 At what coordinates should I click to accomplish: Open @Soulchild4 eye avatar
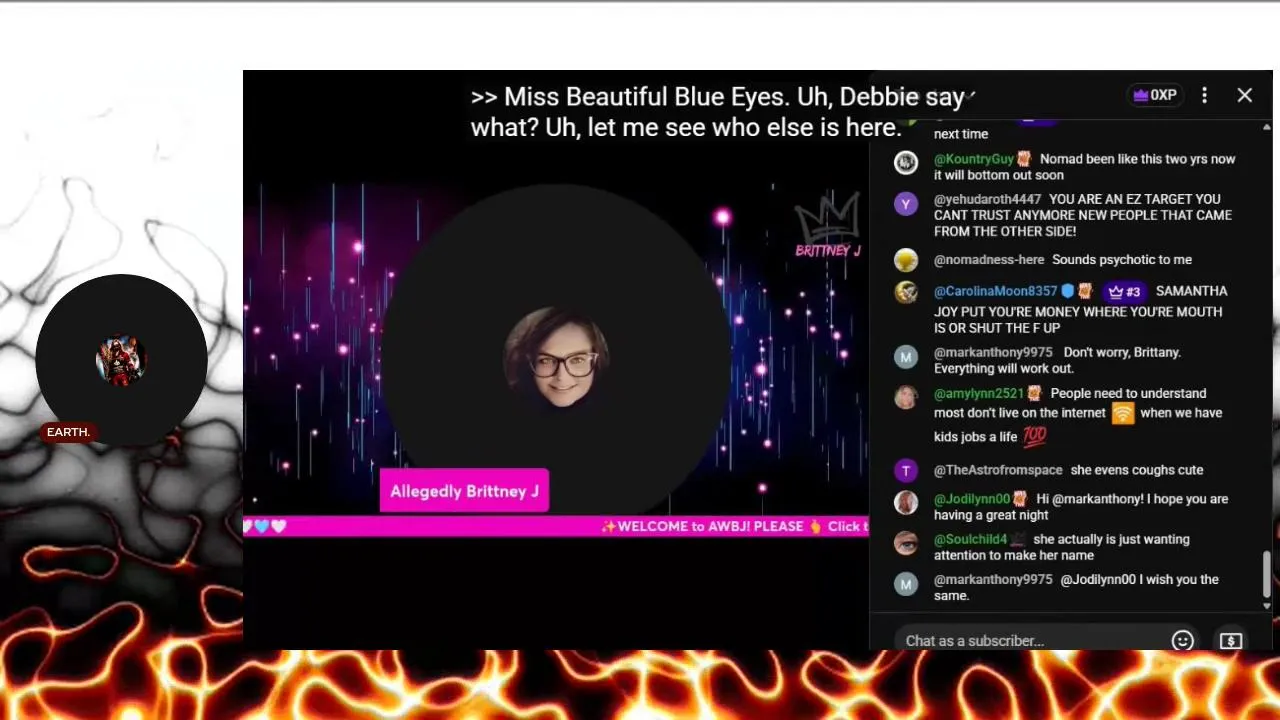(x=906, y=543)
